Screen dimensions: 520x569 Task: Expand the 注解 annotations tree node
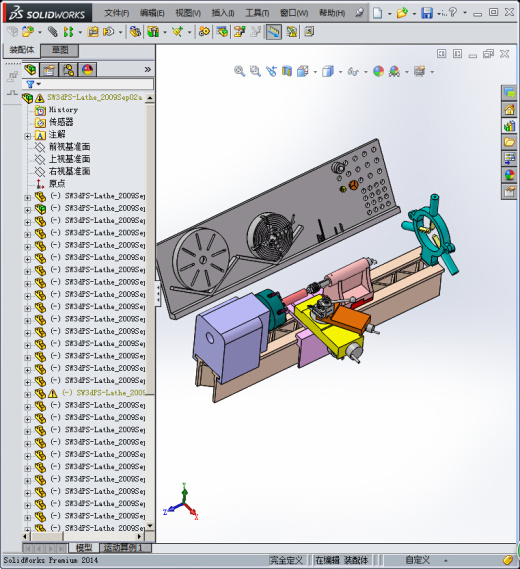[x=28, y=136]
